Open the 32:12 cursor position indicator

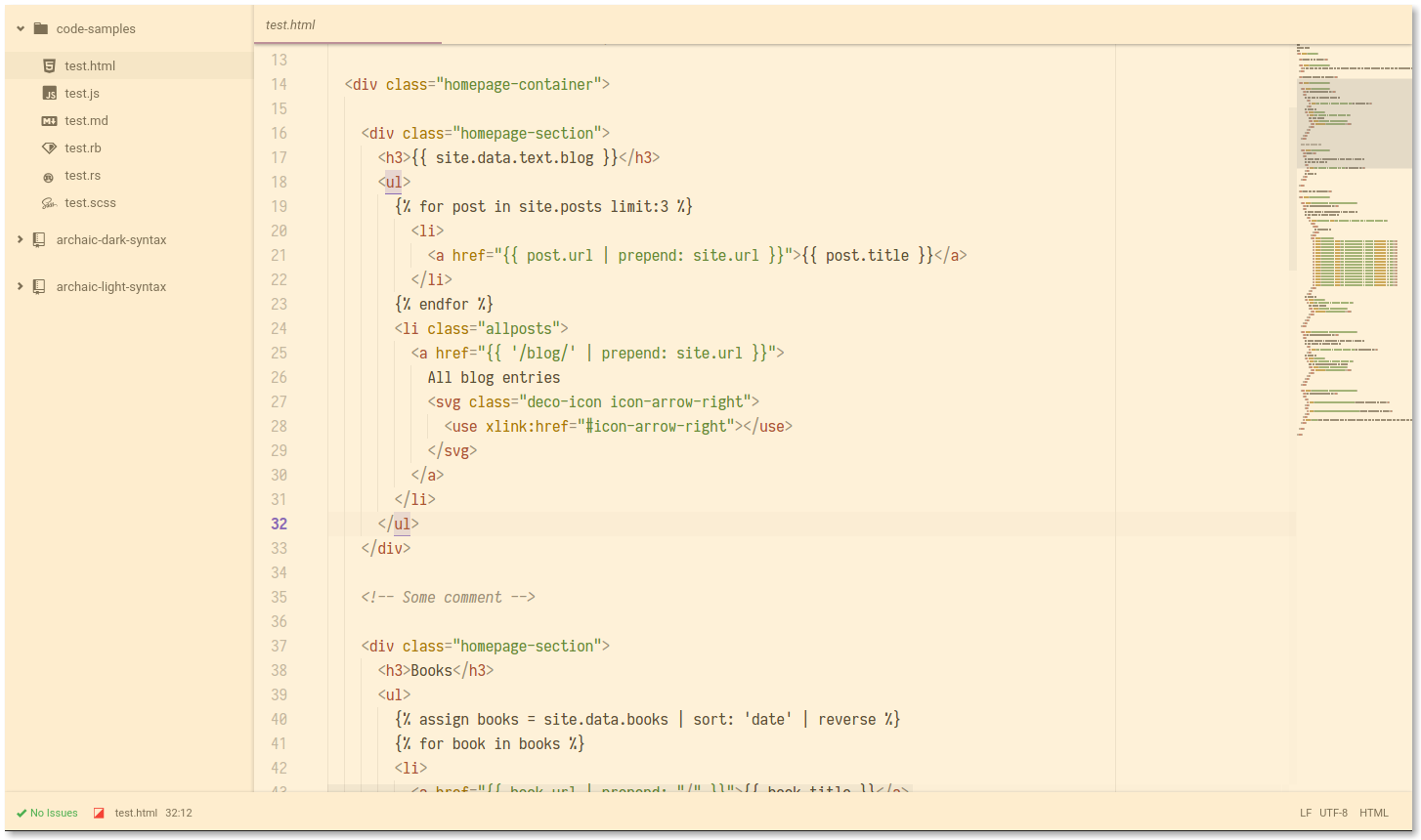point(179,813)
